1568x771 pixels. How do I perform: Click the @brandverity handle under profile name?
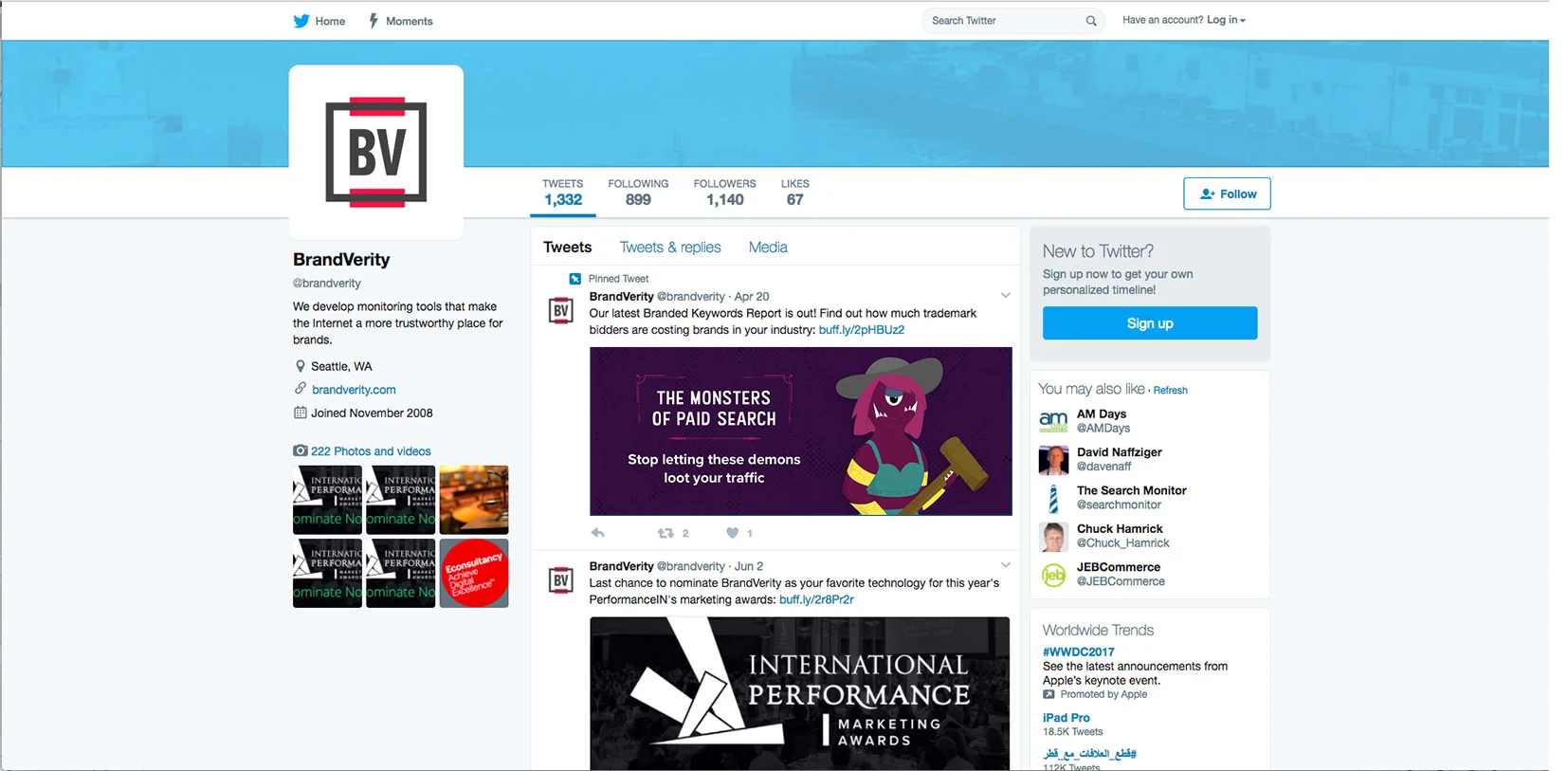point(327,283)
